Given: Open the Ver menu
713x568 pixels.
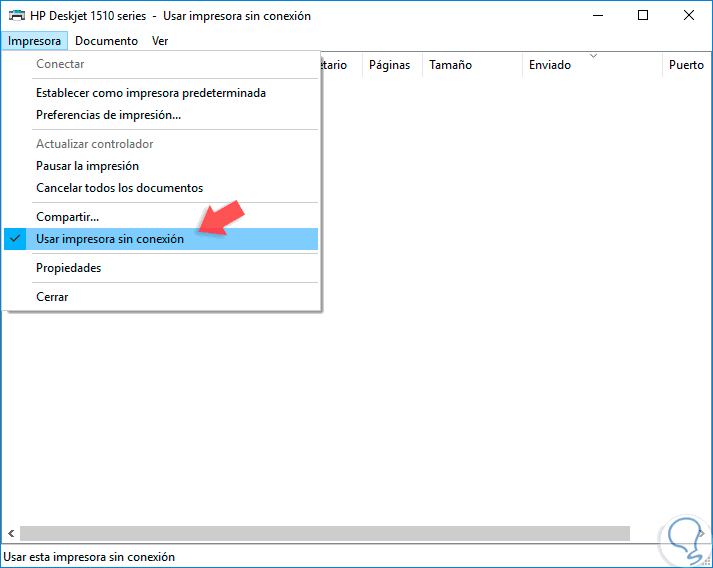Looking at the screenshot, I should (x=160, y=41).
